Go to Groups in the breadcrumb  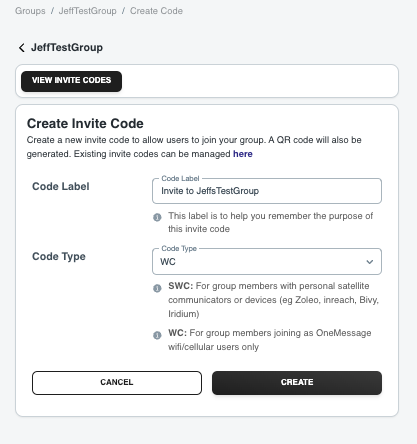[x=30, y=11]
